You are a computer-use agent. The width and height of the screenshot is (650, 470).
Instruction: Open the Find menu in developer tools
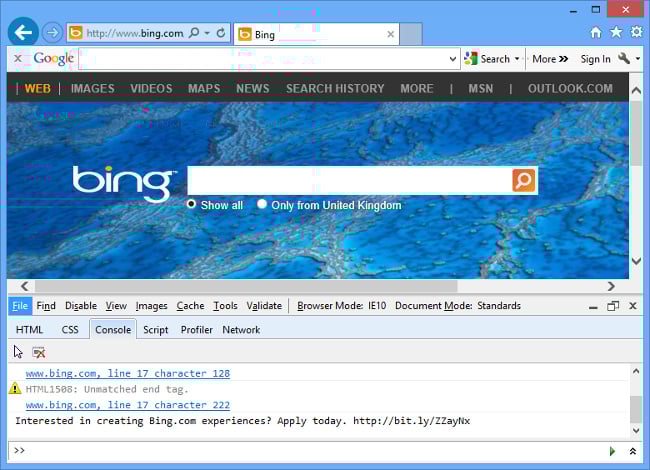(46, 306)
